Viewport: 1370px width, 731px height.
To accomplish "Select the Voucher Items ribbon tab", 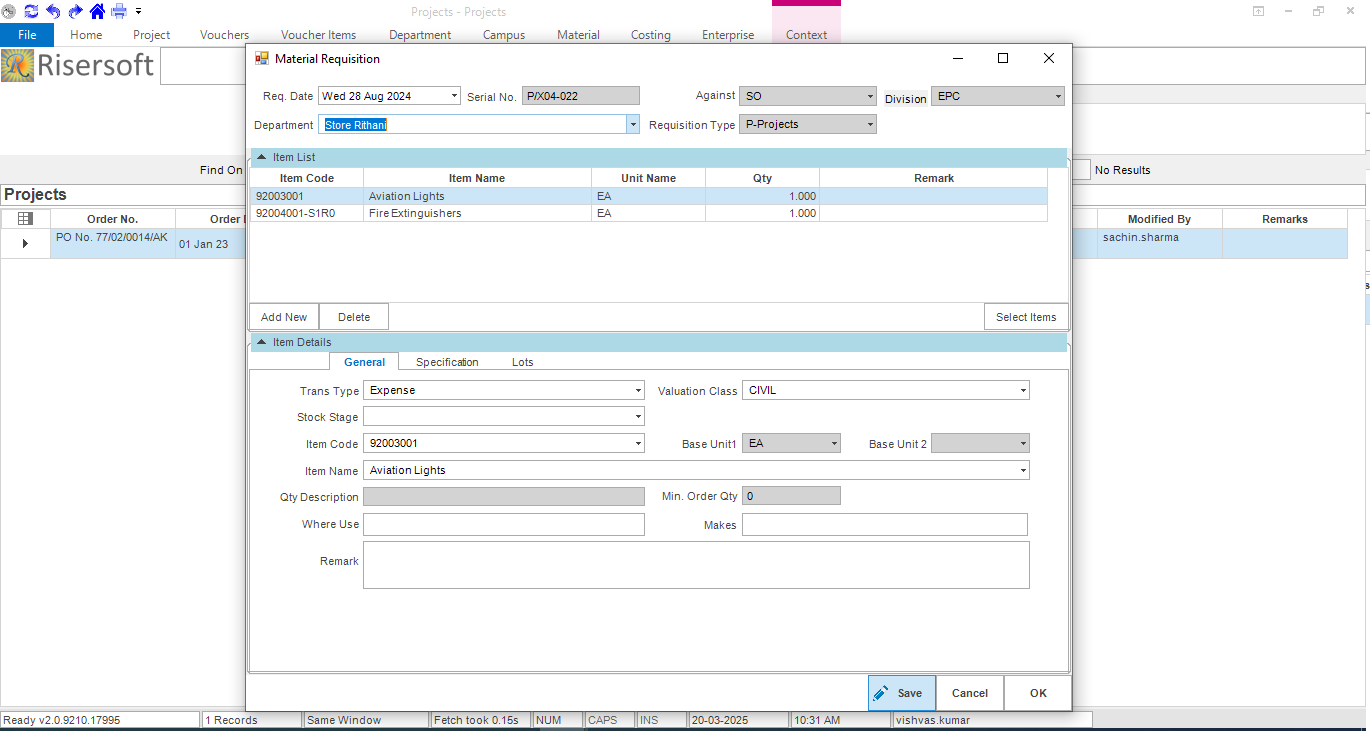I will (318, 34).
